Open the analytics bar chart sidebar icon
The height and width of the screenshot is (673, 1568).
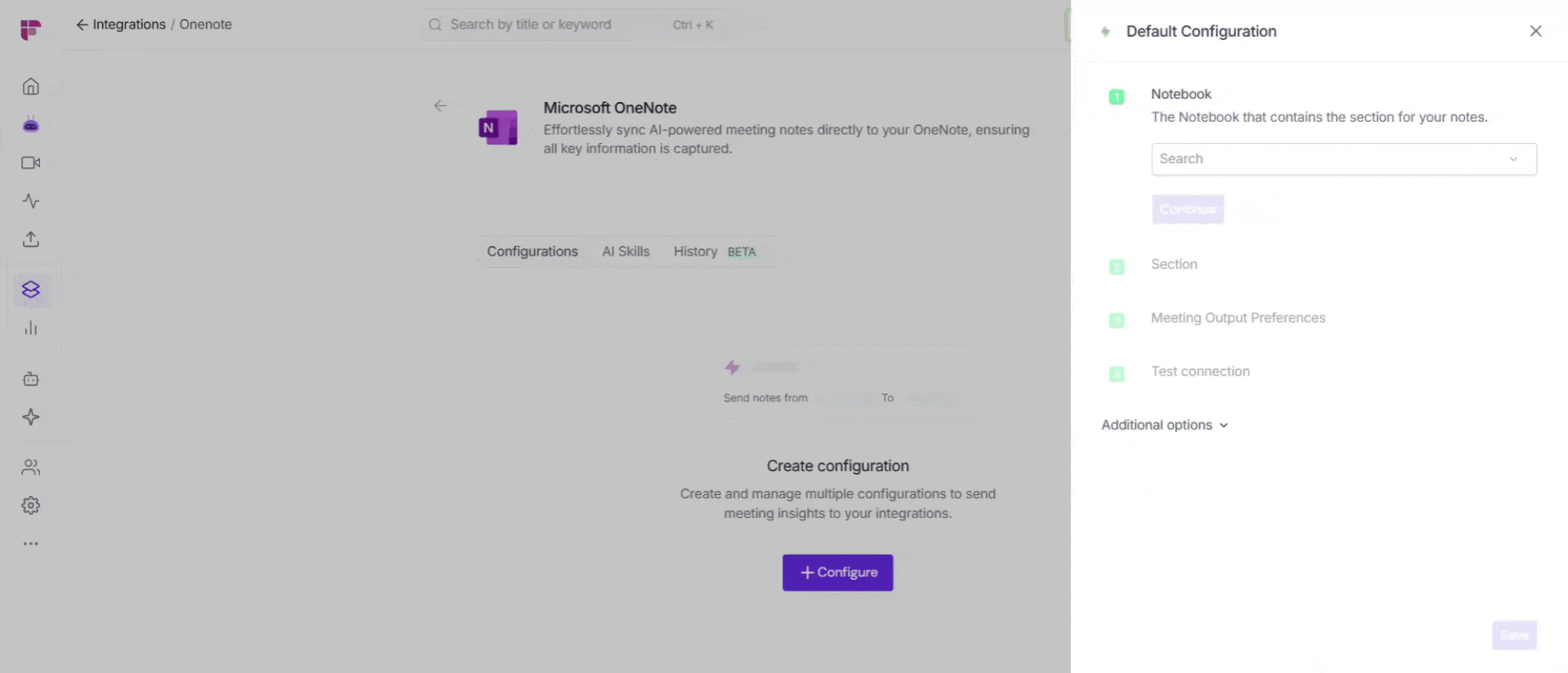click(x=31, y=328)
